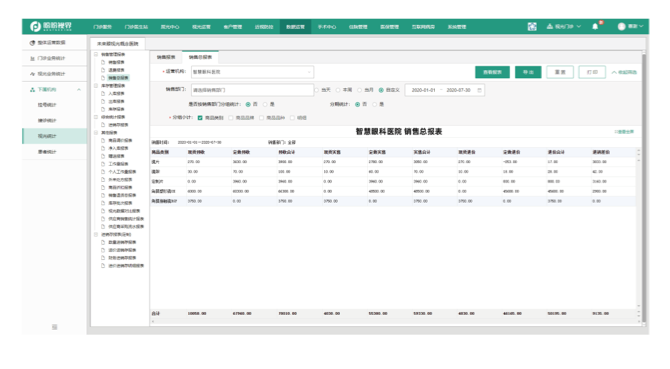Click file icon beside 数量进销存报表
670x369 pixels.
point(103,242)
